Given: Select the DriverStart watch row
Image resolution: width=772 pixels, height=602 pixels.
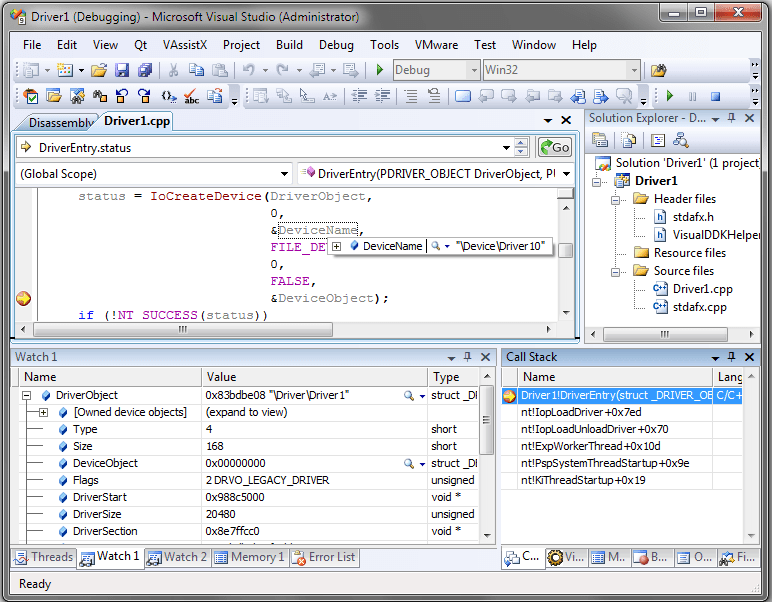Looking at the screenshot, I should tap(246, 497).
